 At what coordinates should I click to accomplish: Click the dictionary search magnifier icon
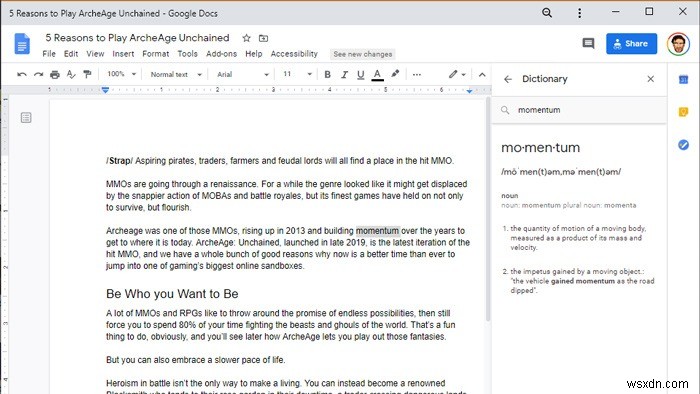click(505, 110)
